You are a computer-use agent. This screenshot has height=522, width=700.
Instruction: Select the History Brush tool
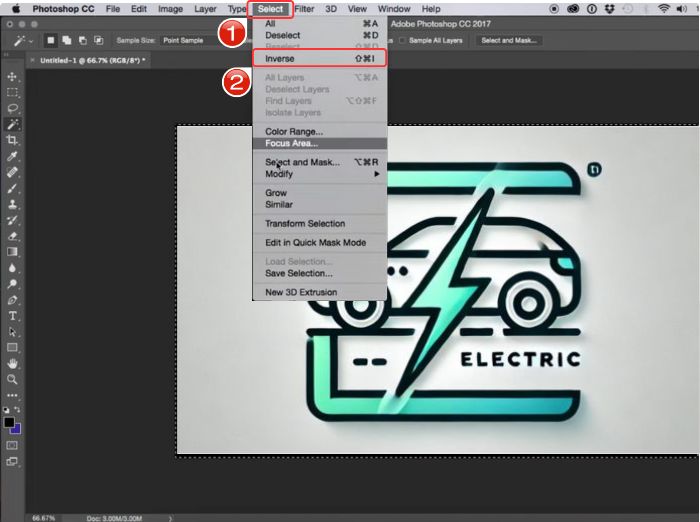pos(12,220)
